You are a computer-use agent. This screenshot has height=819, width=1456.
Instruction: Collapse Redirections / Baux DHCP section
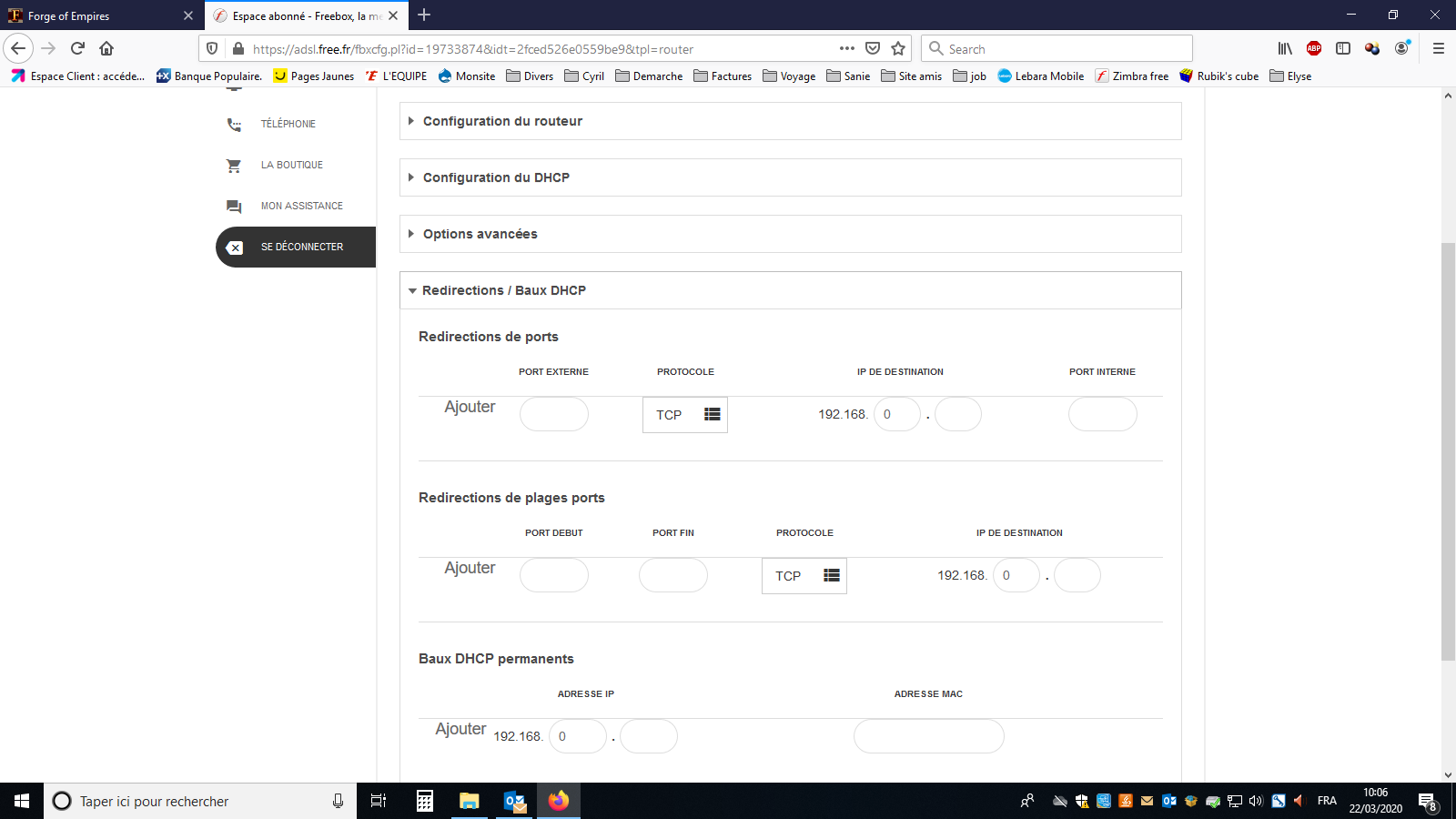pyautogui.click(x=503, y=290)
